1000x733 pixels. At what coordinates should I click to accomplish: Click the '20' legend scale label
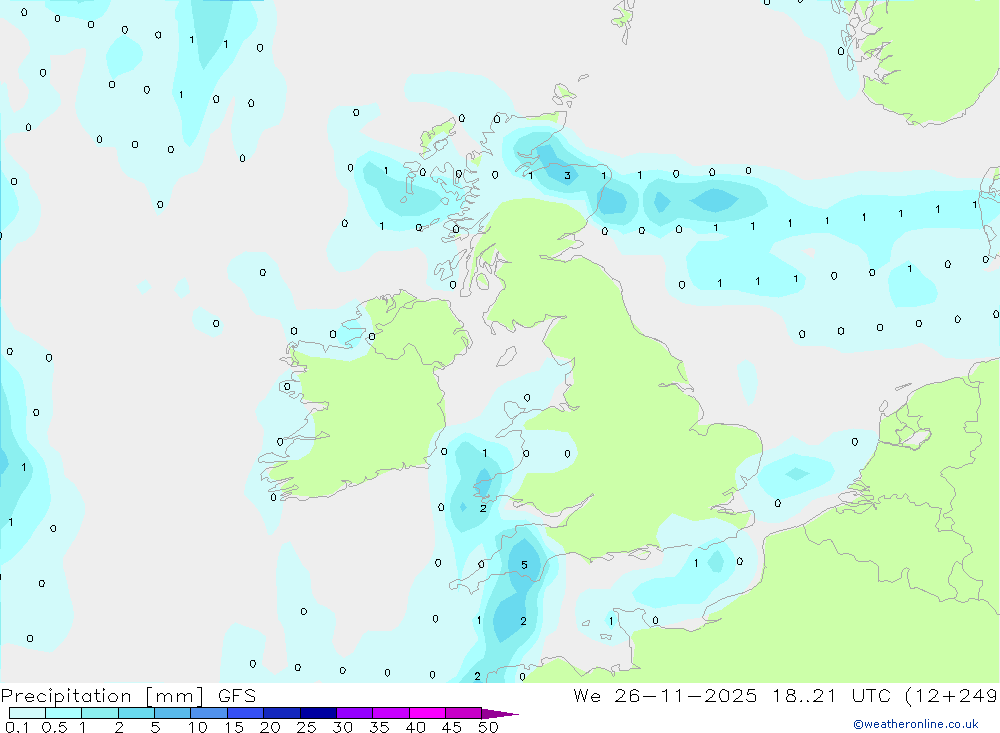[x=270, y=727]
